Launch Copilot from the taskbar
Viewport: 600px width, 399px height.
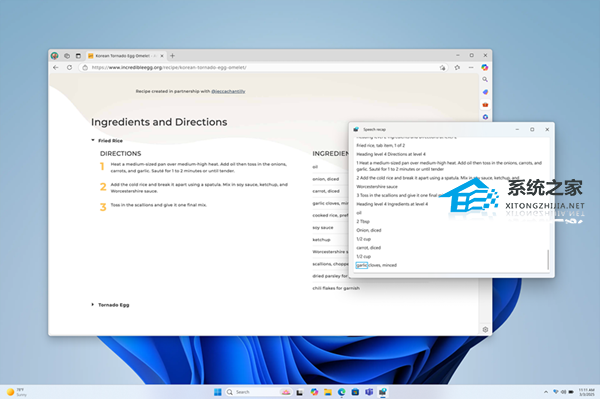coord(314,392)
